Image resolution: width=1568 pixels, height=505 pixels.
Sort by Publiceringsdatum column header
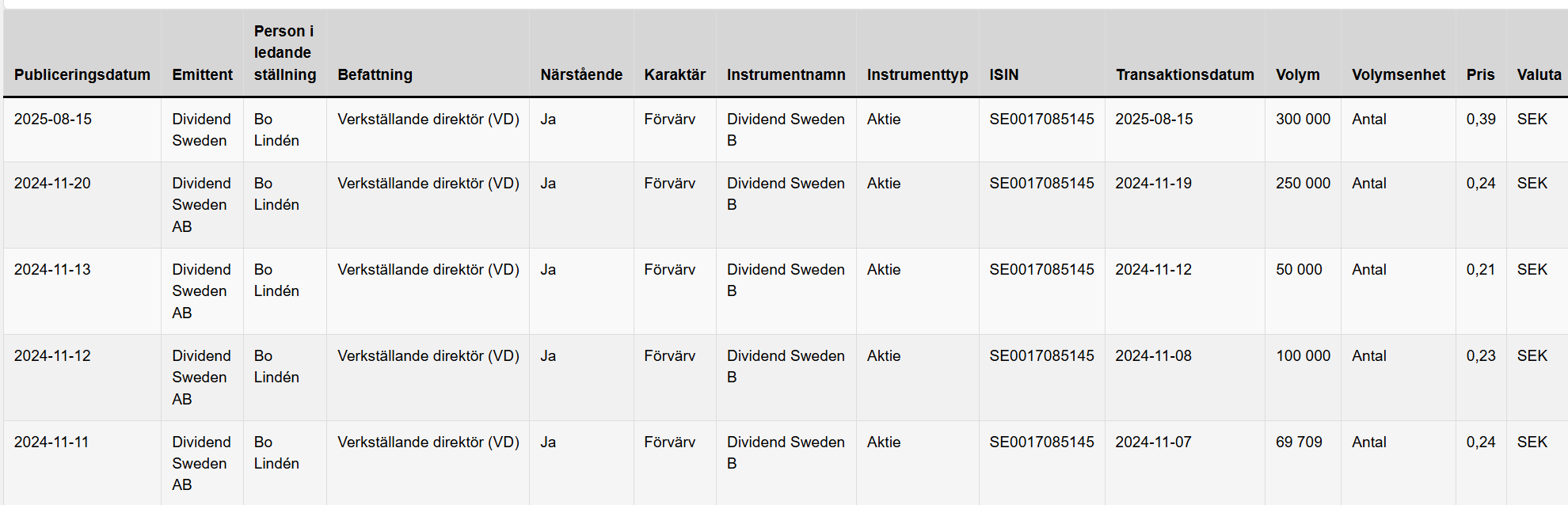(82, 74)
